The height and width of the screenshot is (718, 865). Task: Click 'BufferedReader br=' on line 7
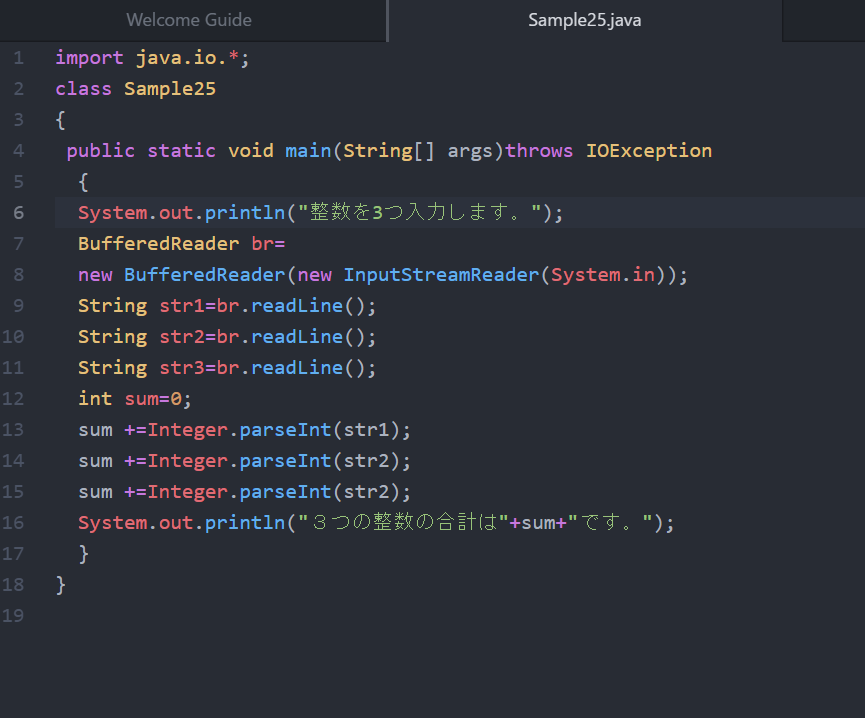(181, 244)
